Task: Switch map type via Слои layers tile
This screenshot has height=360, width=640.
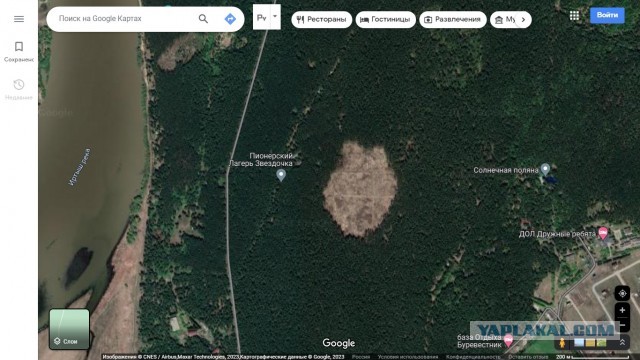Action: [x=69, y=329]
